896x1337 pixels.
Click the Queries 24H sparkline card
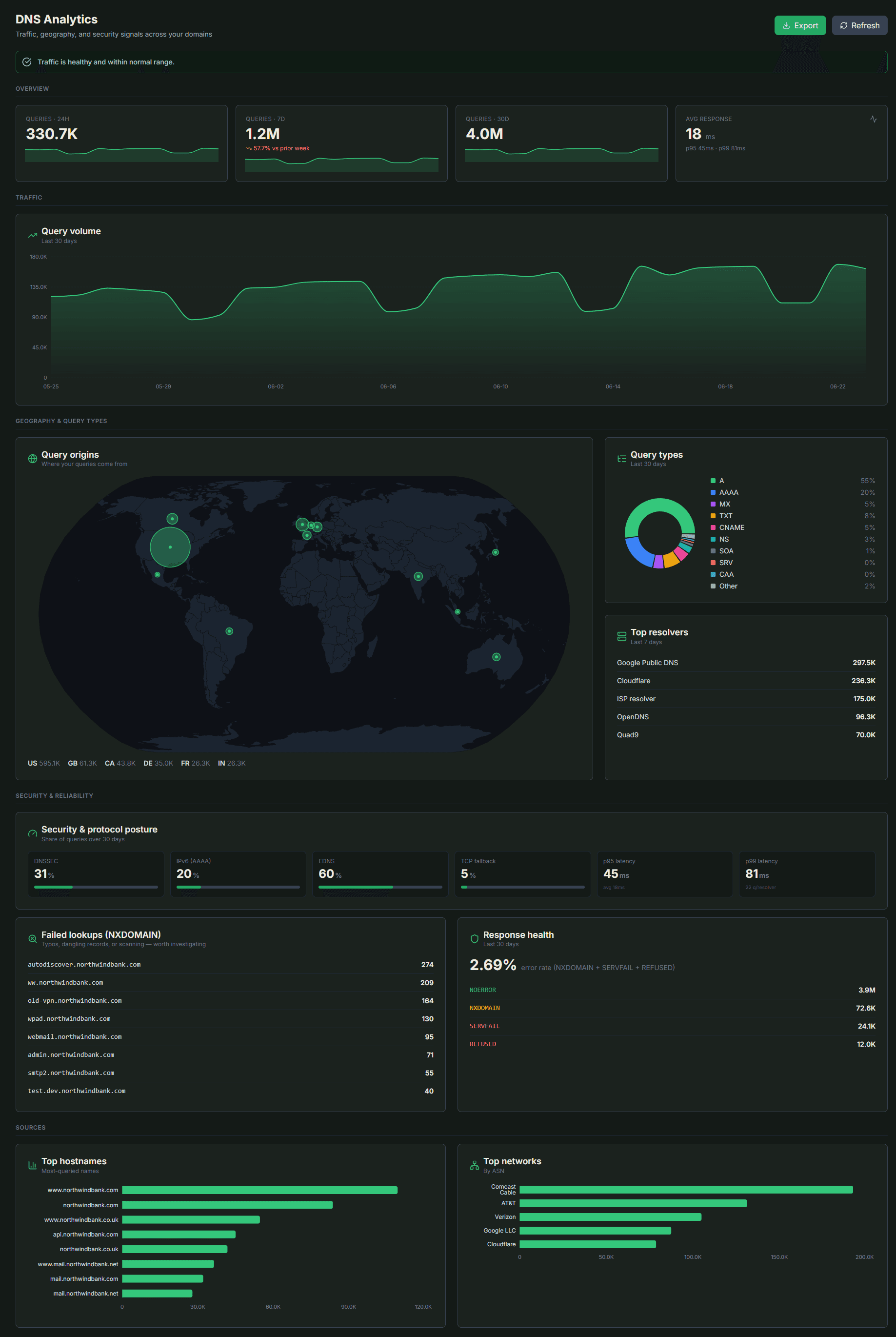point(121,143)
